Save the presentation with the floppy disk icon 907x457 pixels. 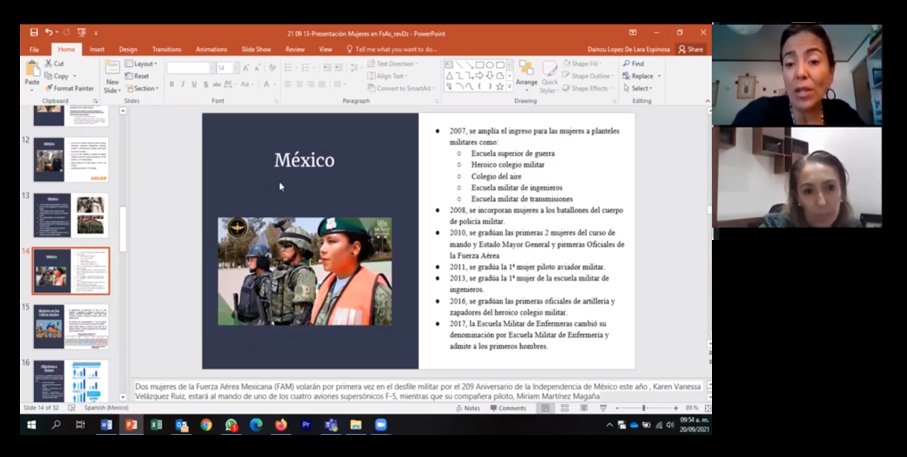point(34,33)
